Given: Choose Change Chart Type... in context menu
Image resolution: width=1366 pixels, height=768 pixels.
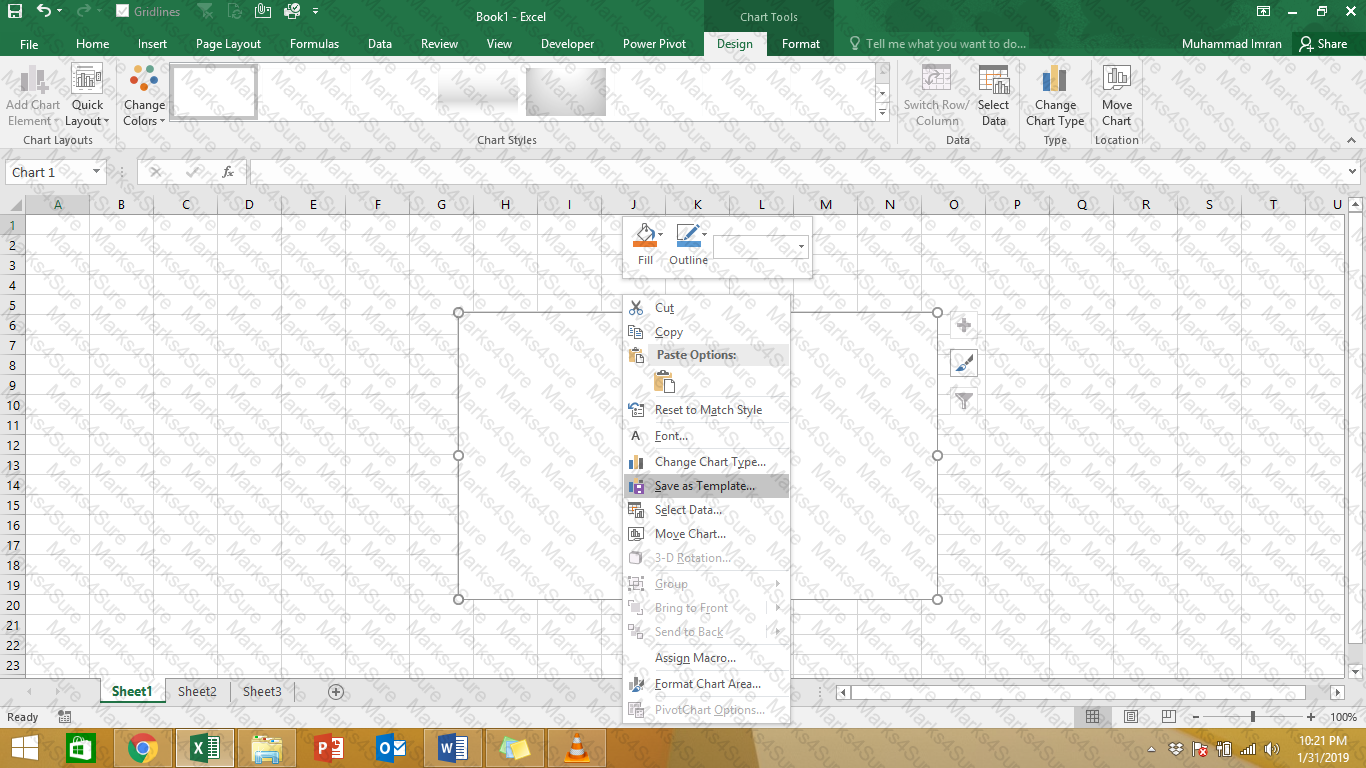Looking at the screenshot, I should (x=706, y=462).
